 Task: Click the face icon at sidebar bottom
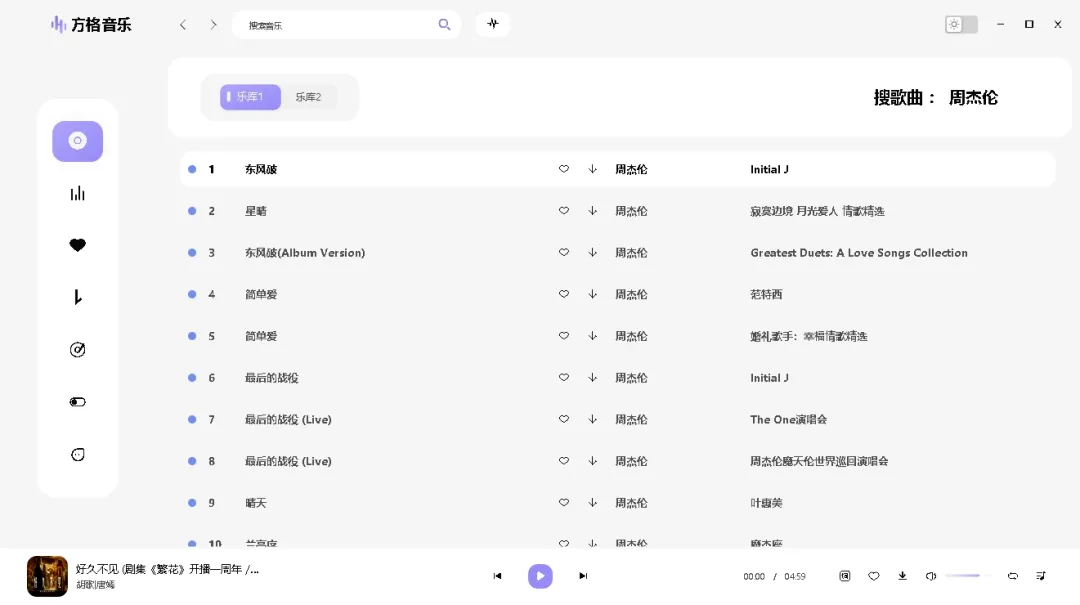[78, 455]
